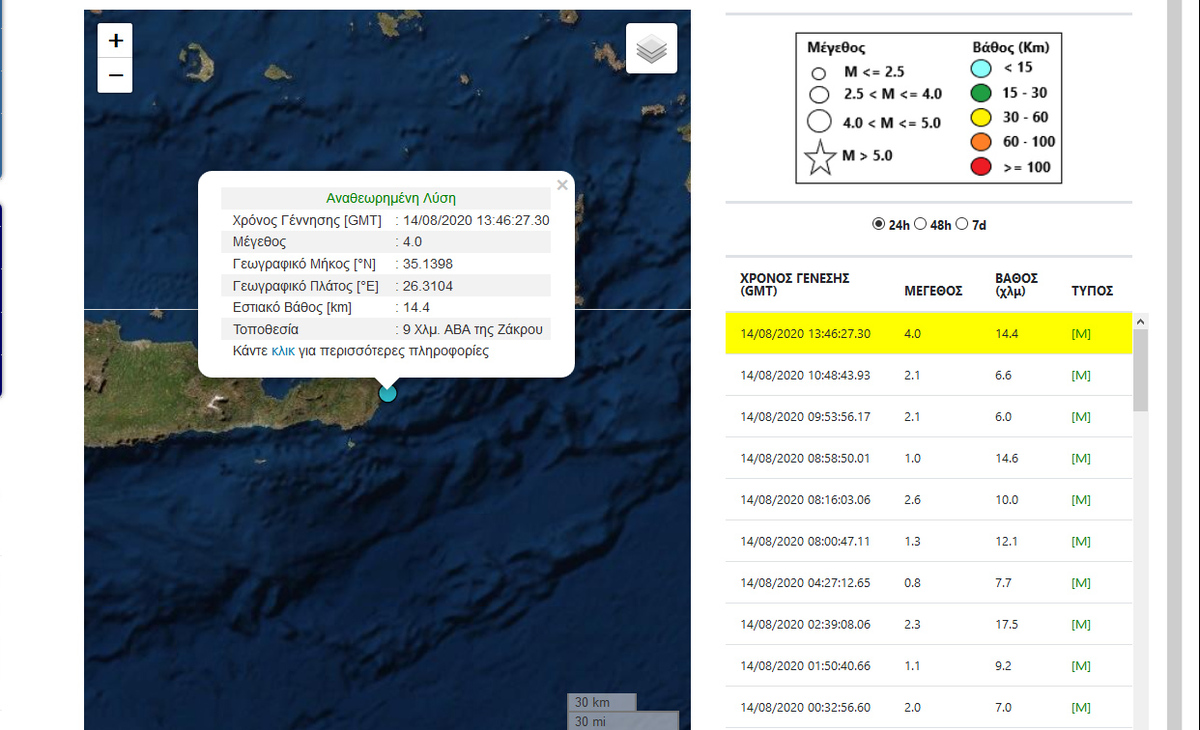Zoom in on the map
The width and height of the screenshot is (1200, 730).
(116, 41)
